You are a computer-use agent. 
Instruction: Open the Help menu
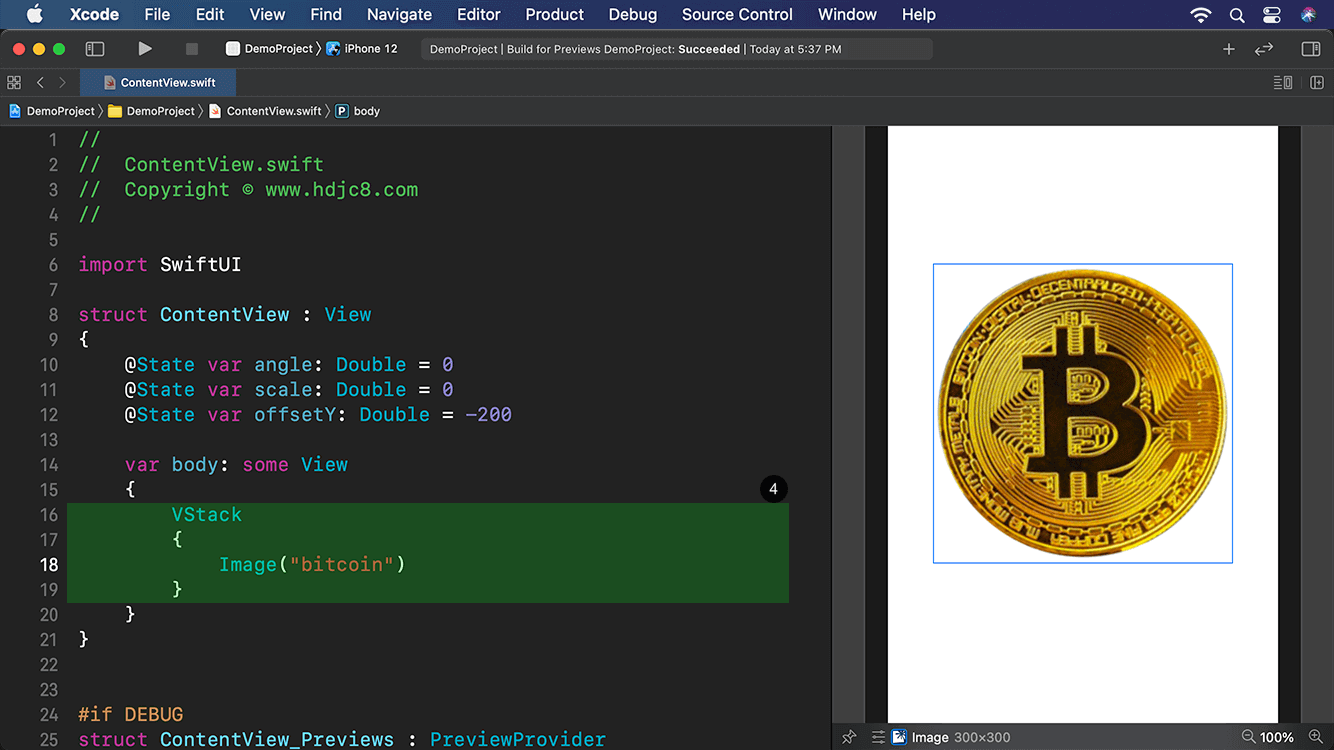[918, 14]
